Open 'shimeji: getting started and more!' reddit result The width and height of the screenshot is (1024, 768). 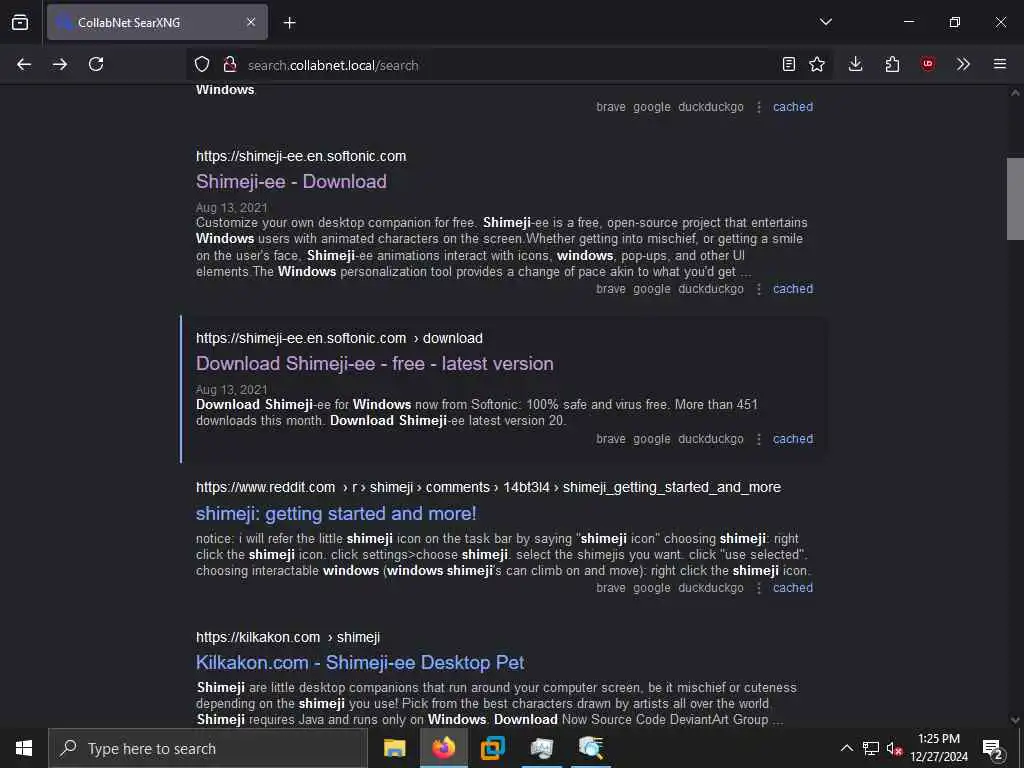point(336,513)
